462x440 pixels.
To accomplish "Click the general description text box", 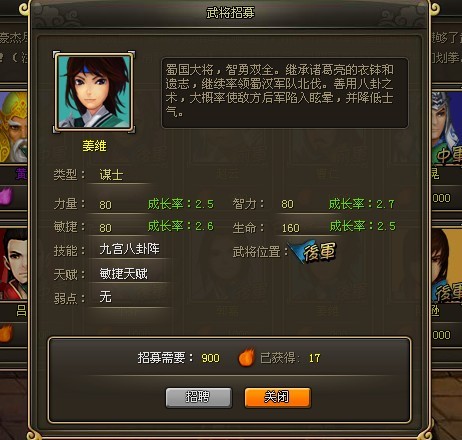I will 285,93.
